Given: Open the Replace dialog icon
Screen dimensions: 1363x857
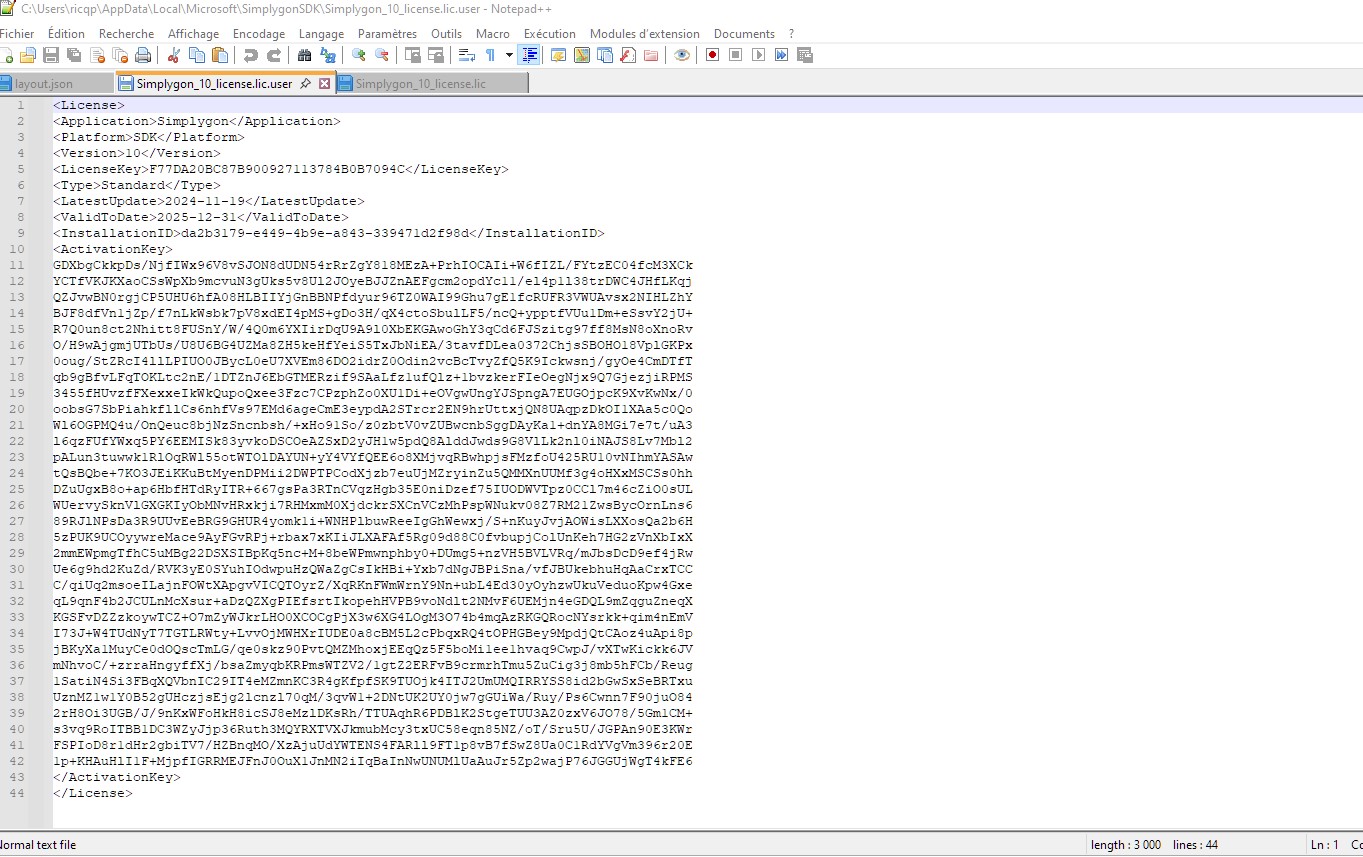Looking at the screenshot, I should pyautogui.click(x=328, y=55).
